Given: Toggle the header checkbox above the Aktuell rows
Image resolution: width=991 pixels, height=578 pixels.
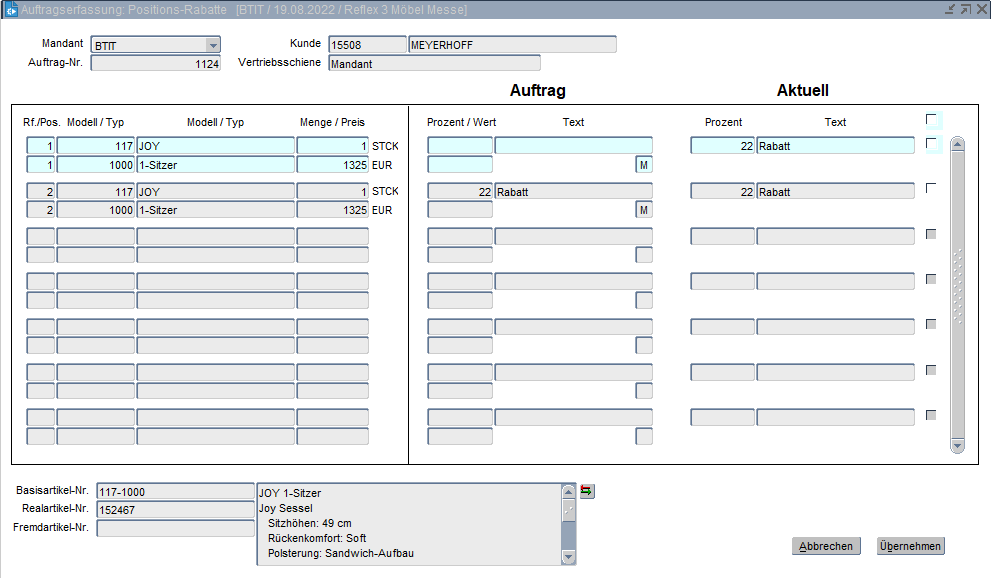Looking at the screenshot, I should (x=931, y=120).
